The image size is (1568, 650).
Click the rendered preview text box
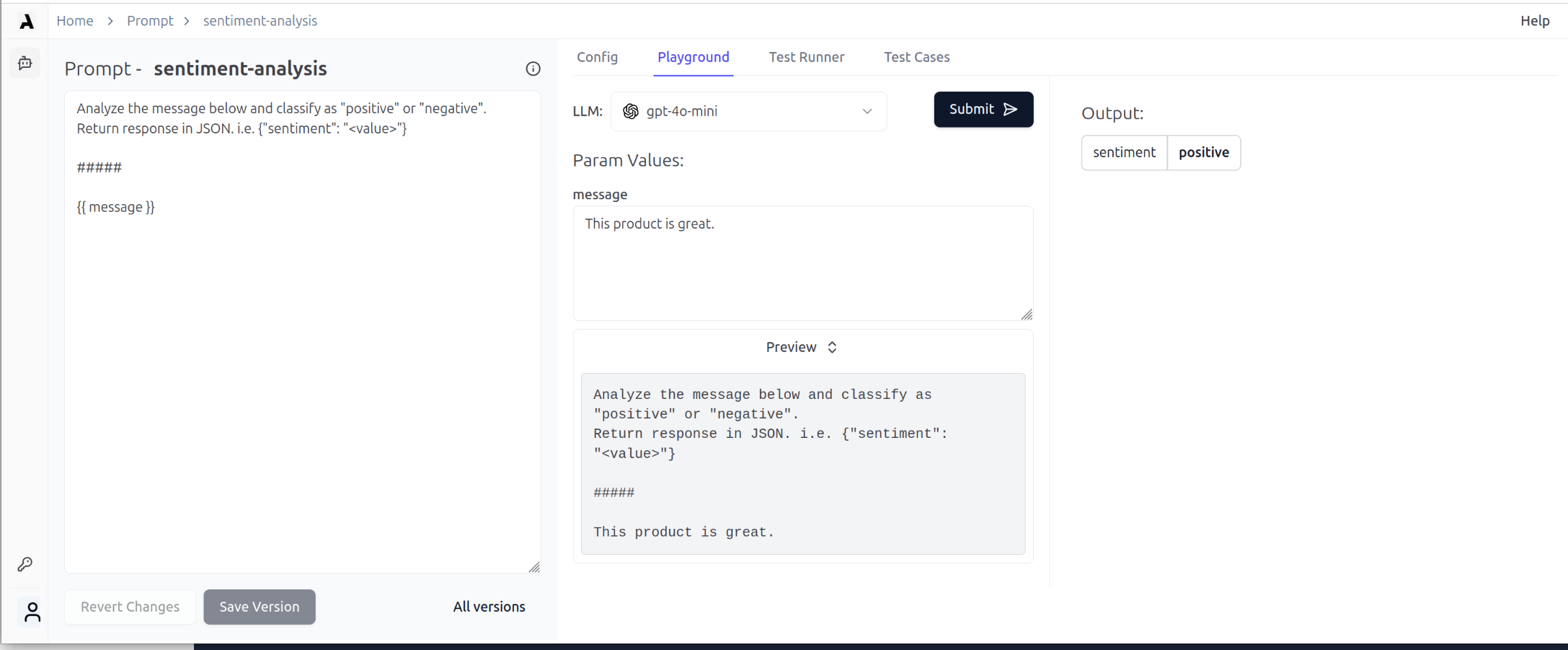coord(802,463)
